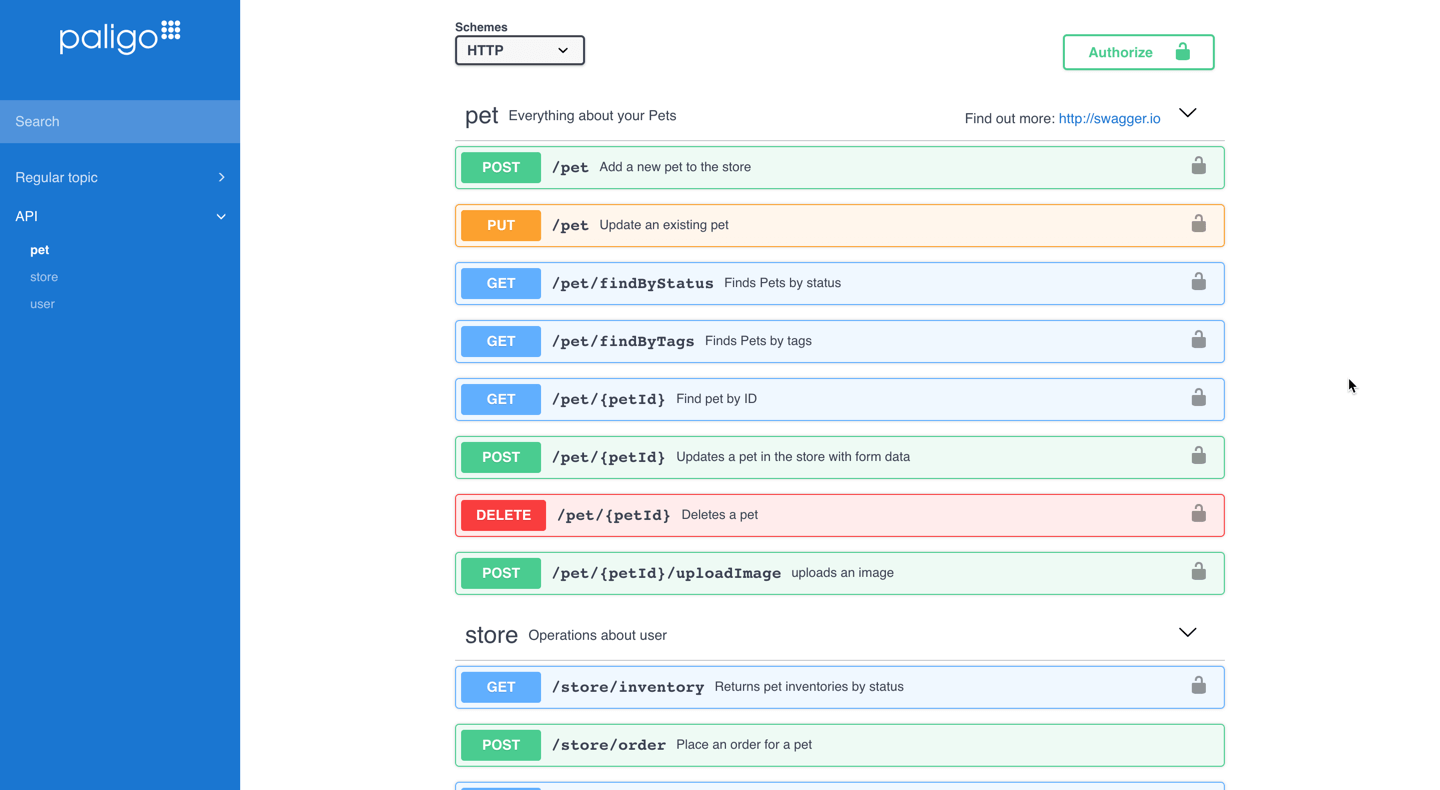Open the Schemes dropdown
Screen dimensions: 1440x790
pos(519,49)
